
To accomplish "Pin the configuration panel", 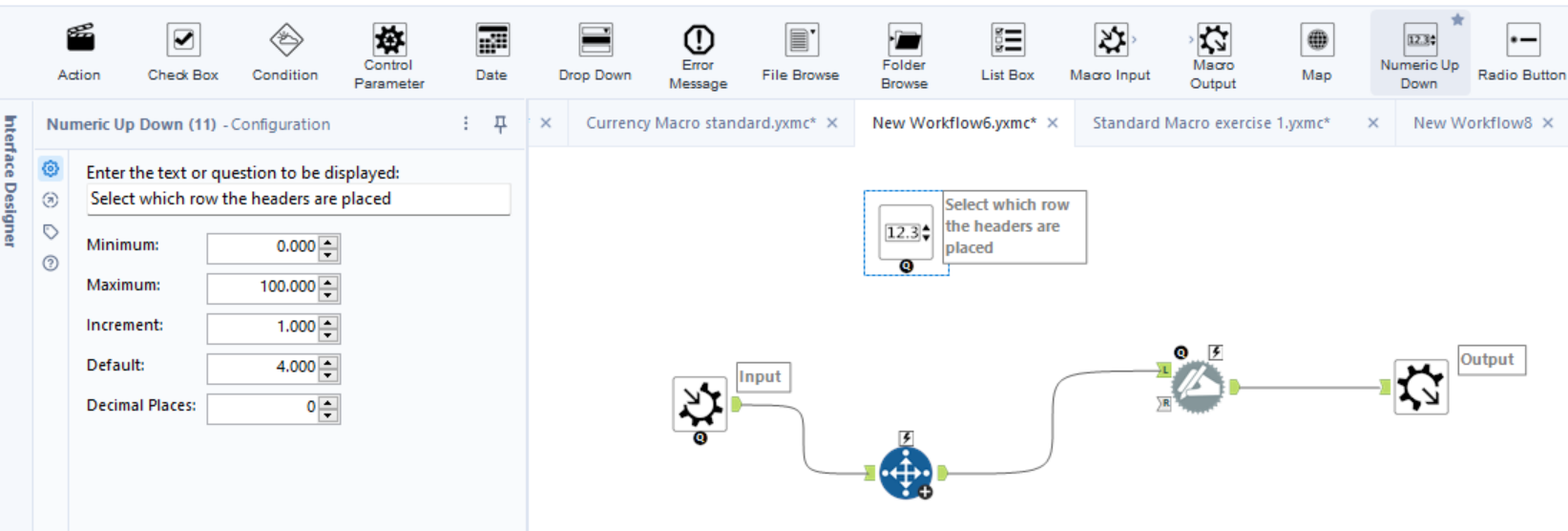I will [500, 124].
